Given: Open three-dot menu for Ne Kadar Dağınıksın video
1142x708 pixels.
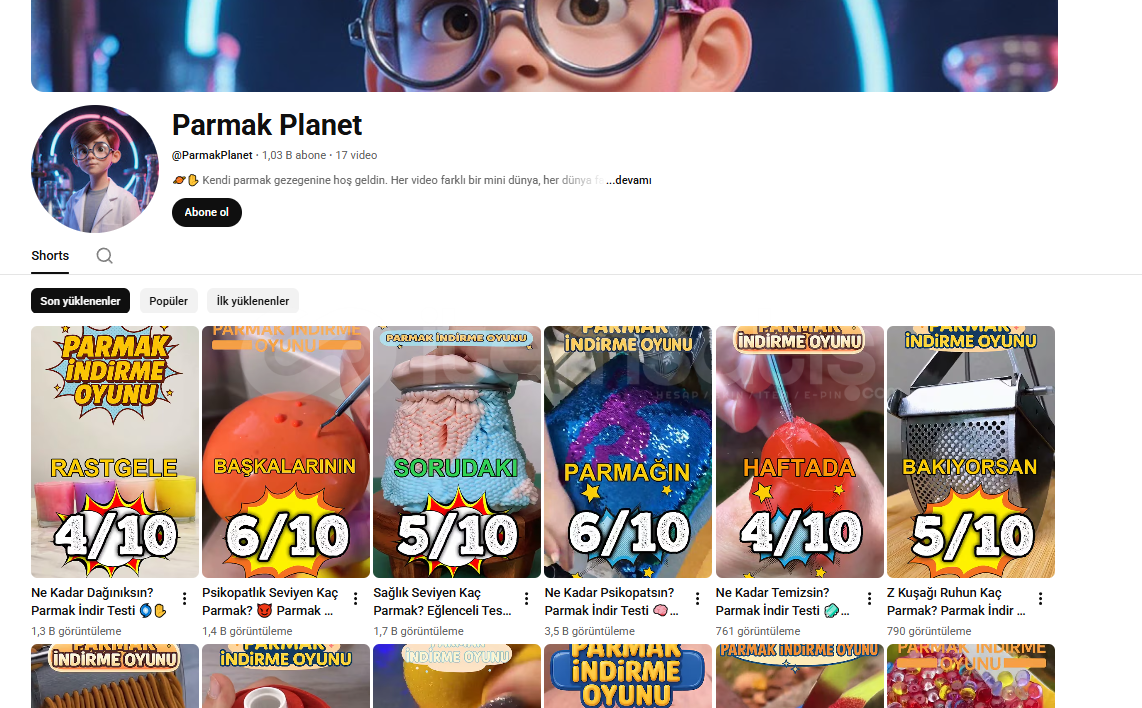Looking at the screenshot, I should (184, 599).
